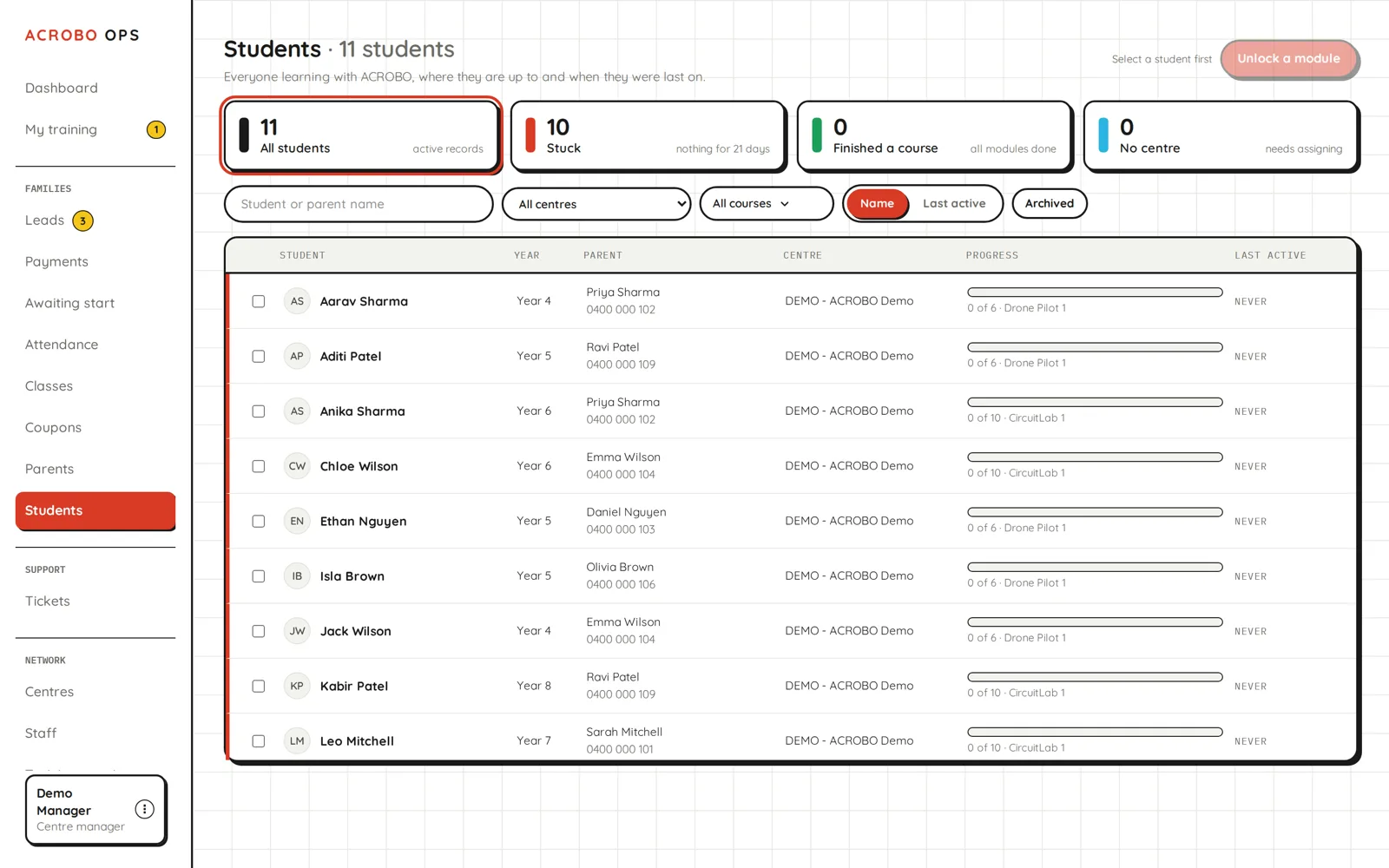Go to the Dashboard page
1389x868 pixels.
click(x=62, y=88)
